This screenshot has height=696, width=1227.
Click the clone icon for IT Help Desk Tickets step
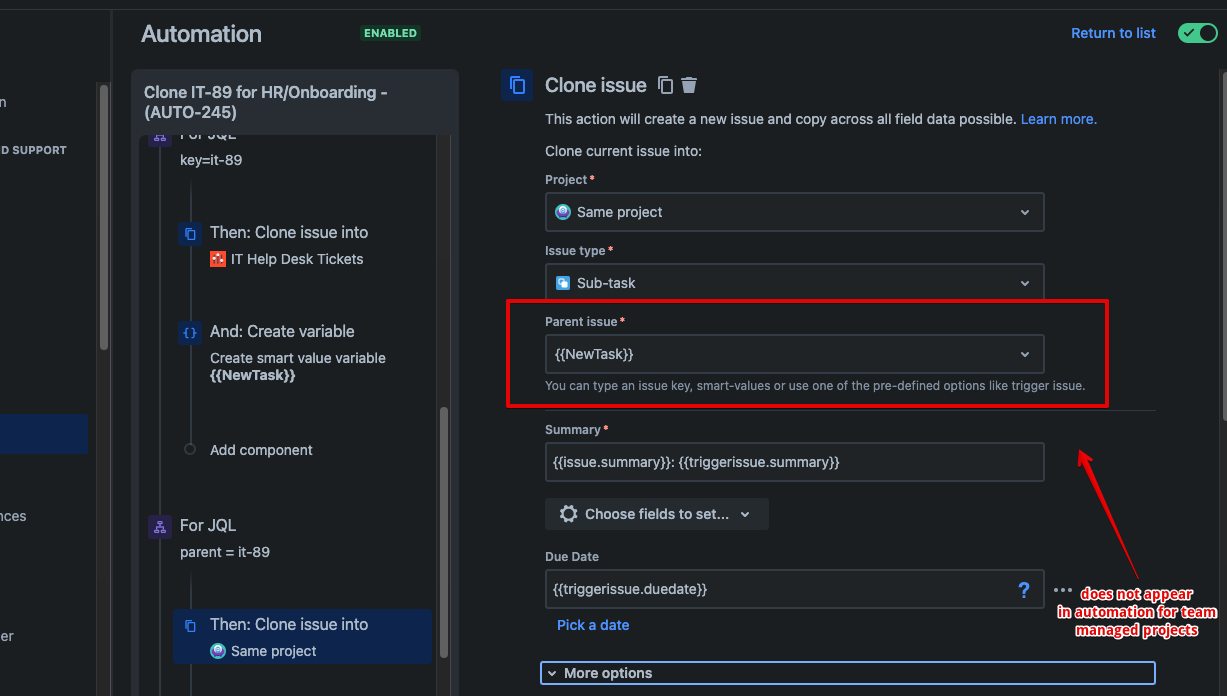190,234
